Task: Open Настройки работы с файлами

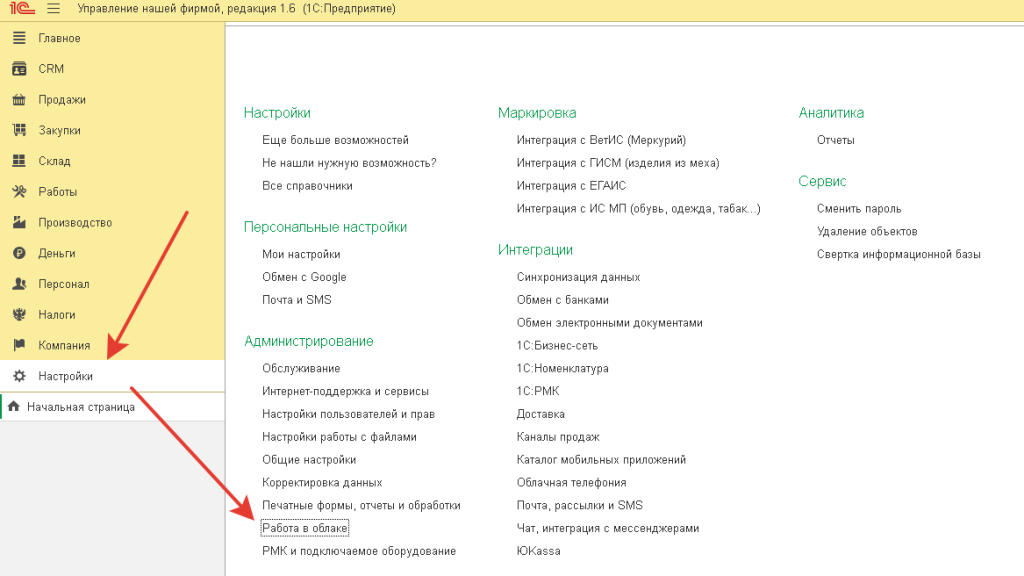Action: [339, 437]
